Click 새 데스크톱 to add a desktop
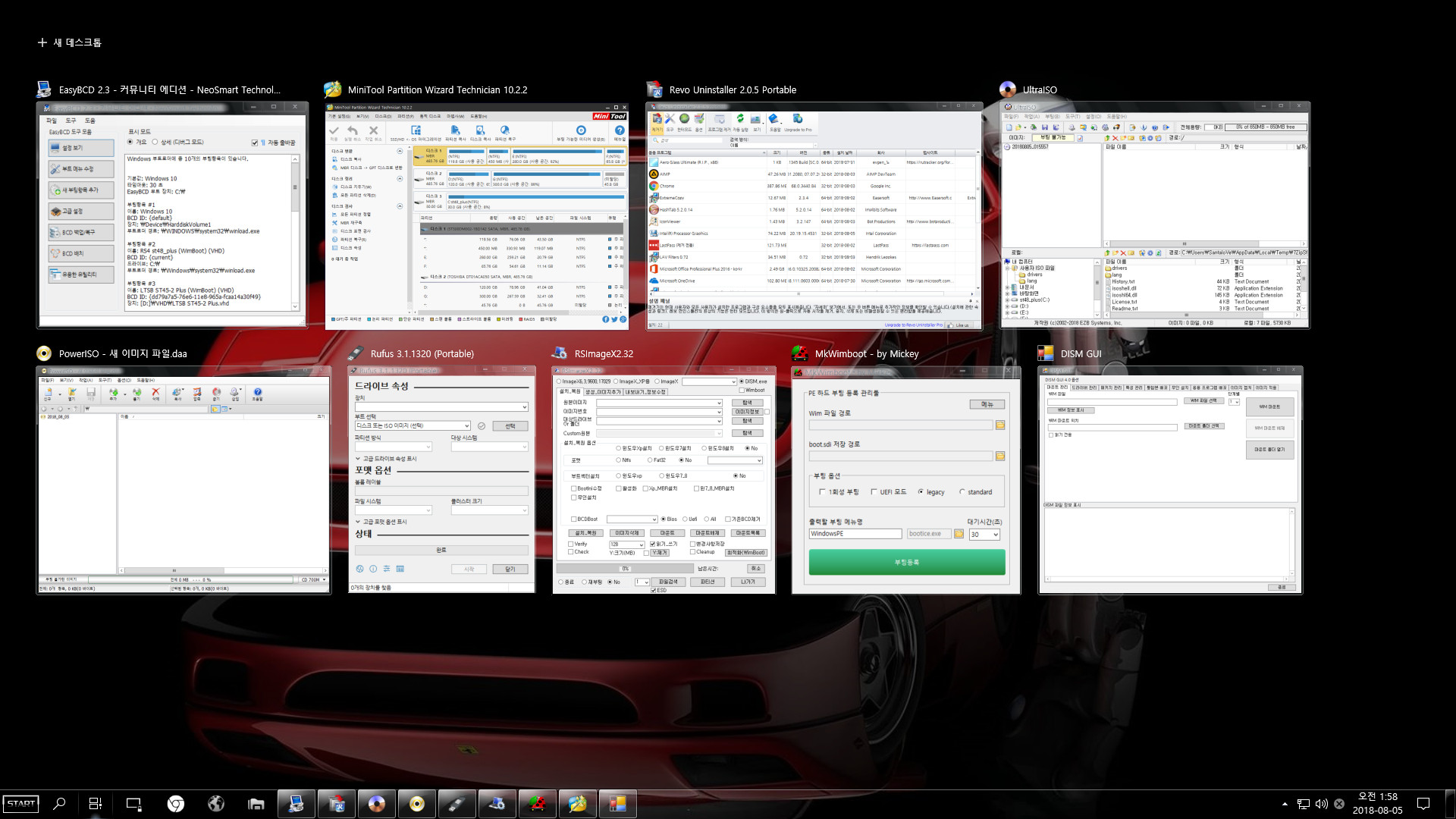1456x819 pixels. [69, 42]
